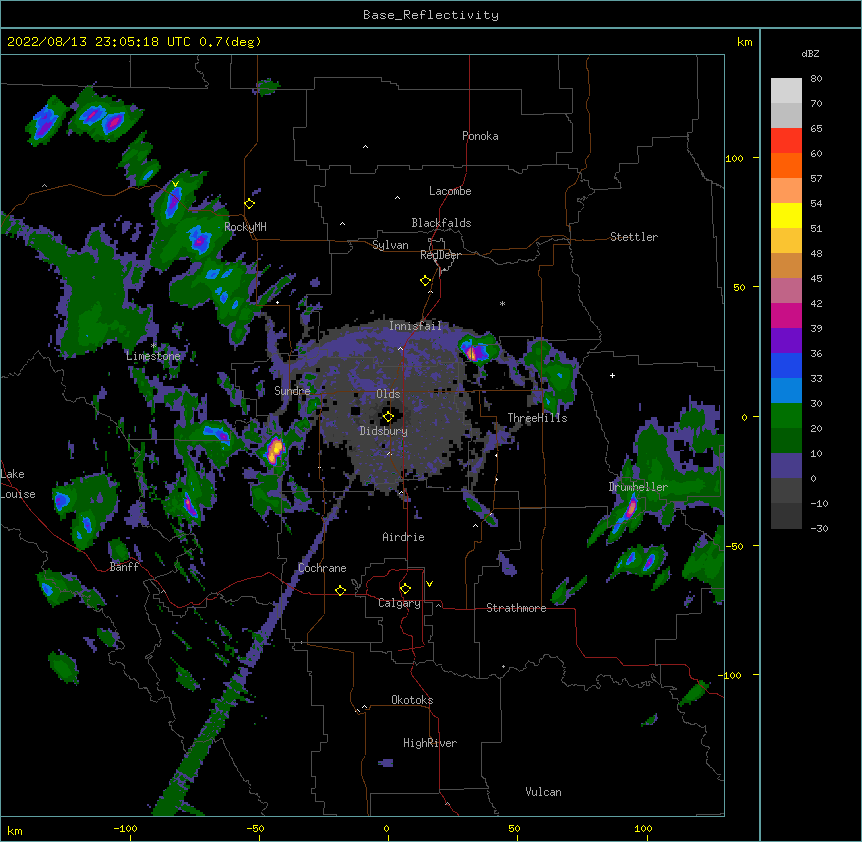The image size is (862, 842).
Task: Click the Blackfalds city label
Action: [x=441, y=223]
